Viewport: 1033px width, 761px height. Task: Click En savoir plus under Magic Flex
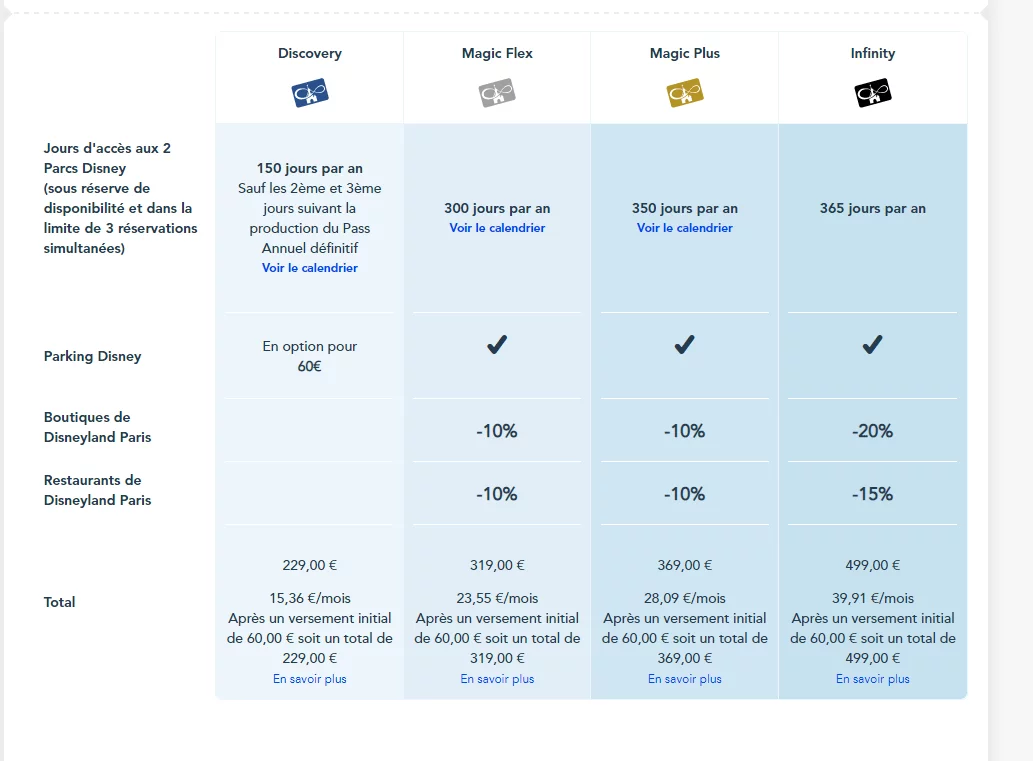tap(497, 679)
